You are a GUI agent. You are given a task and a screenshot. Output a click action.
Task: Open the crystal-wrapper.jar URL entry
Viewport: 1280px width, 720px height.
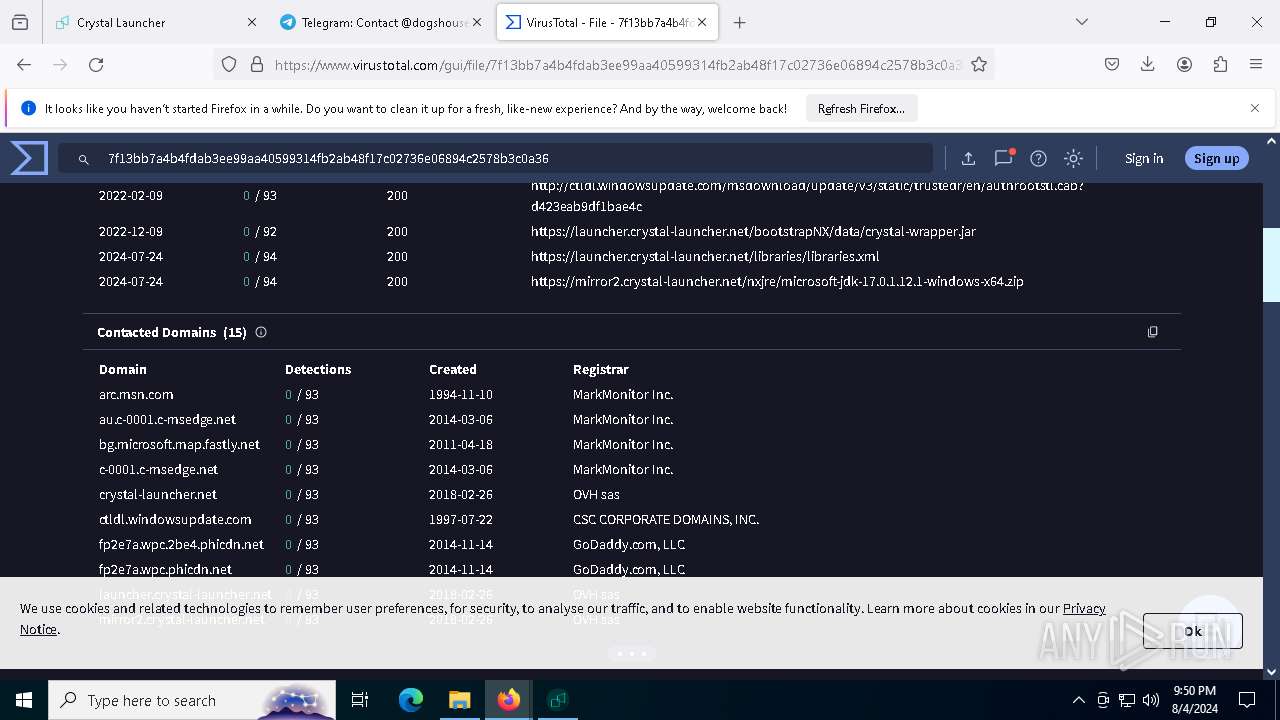click(753, 231)
